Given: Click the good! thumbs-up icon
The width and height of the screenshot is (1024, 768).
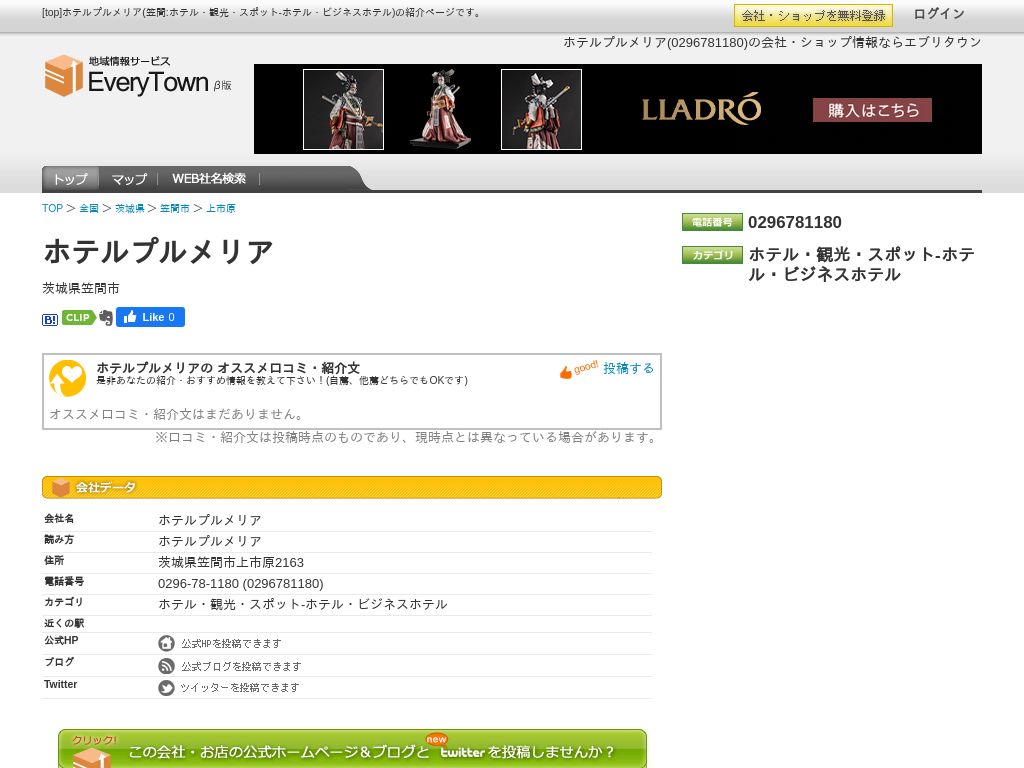Looking at the screenshot, I should point(579,370).
